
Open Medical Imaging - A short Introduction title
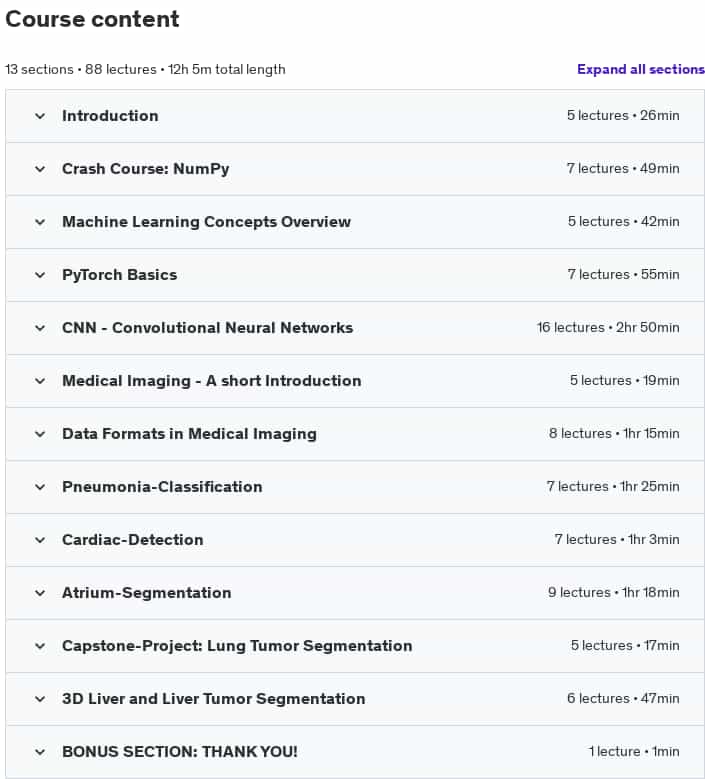tap(212, 381)
